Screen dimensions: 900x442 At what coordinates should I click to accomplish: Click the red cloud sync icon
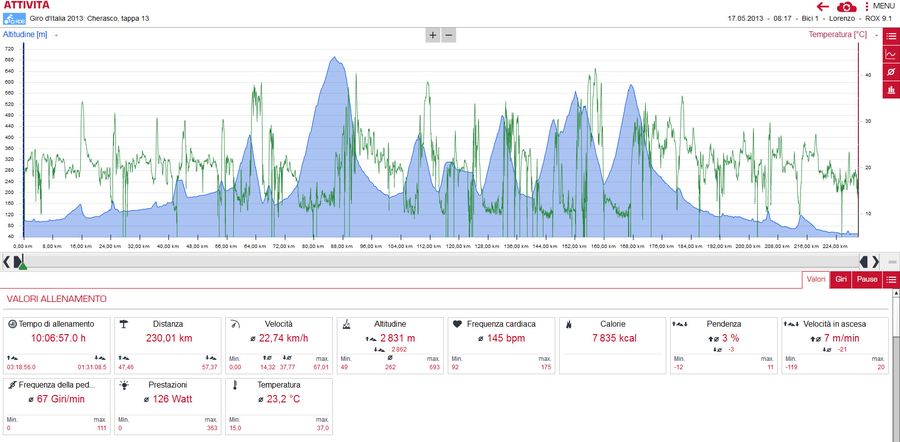coord(847,6)
